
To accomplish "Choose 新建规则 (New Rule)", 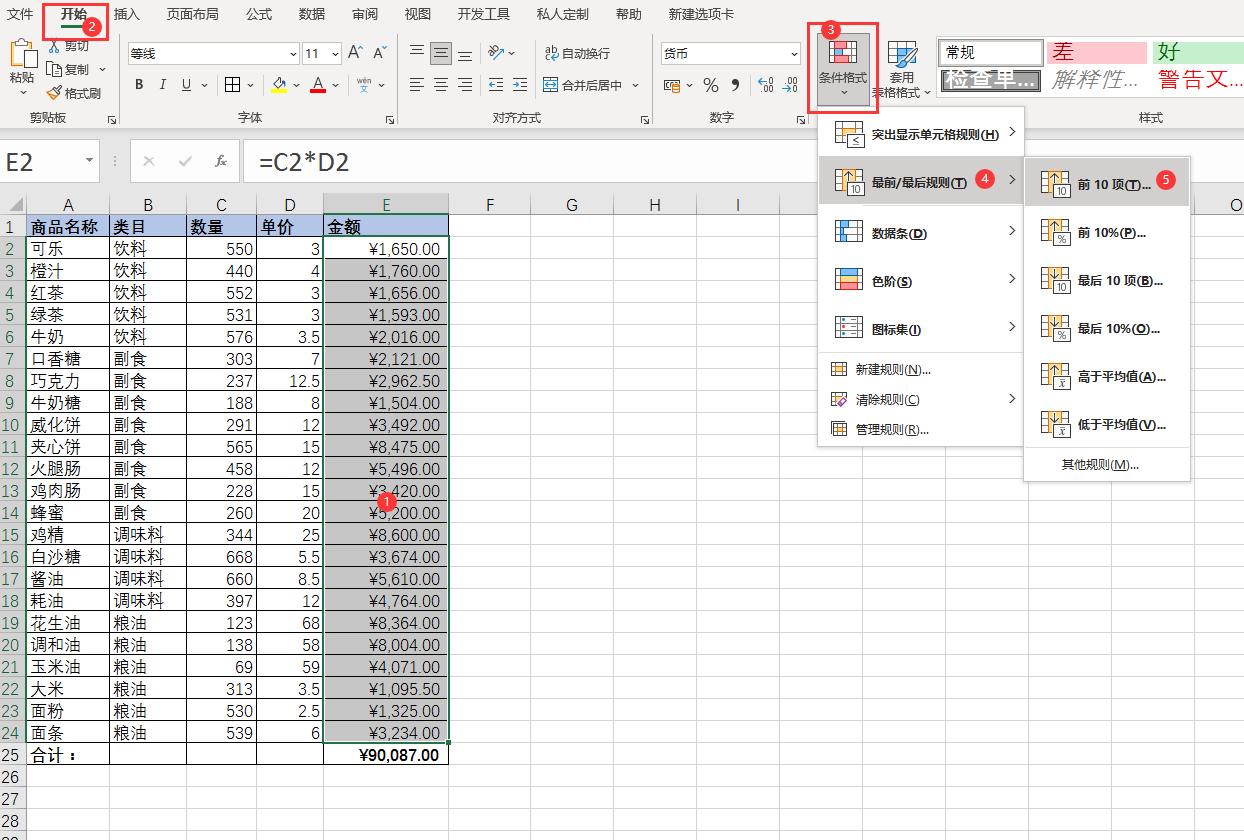I will click(x=921, y=370).
